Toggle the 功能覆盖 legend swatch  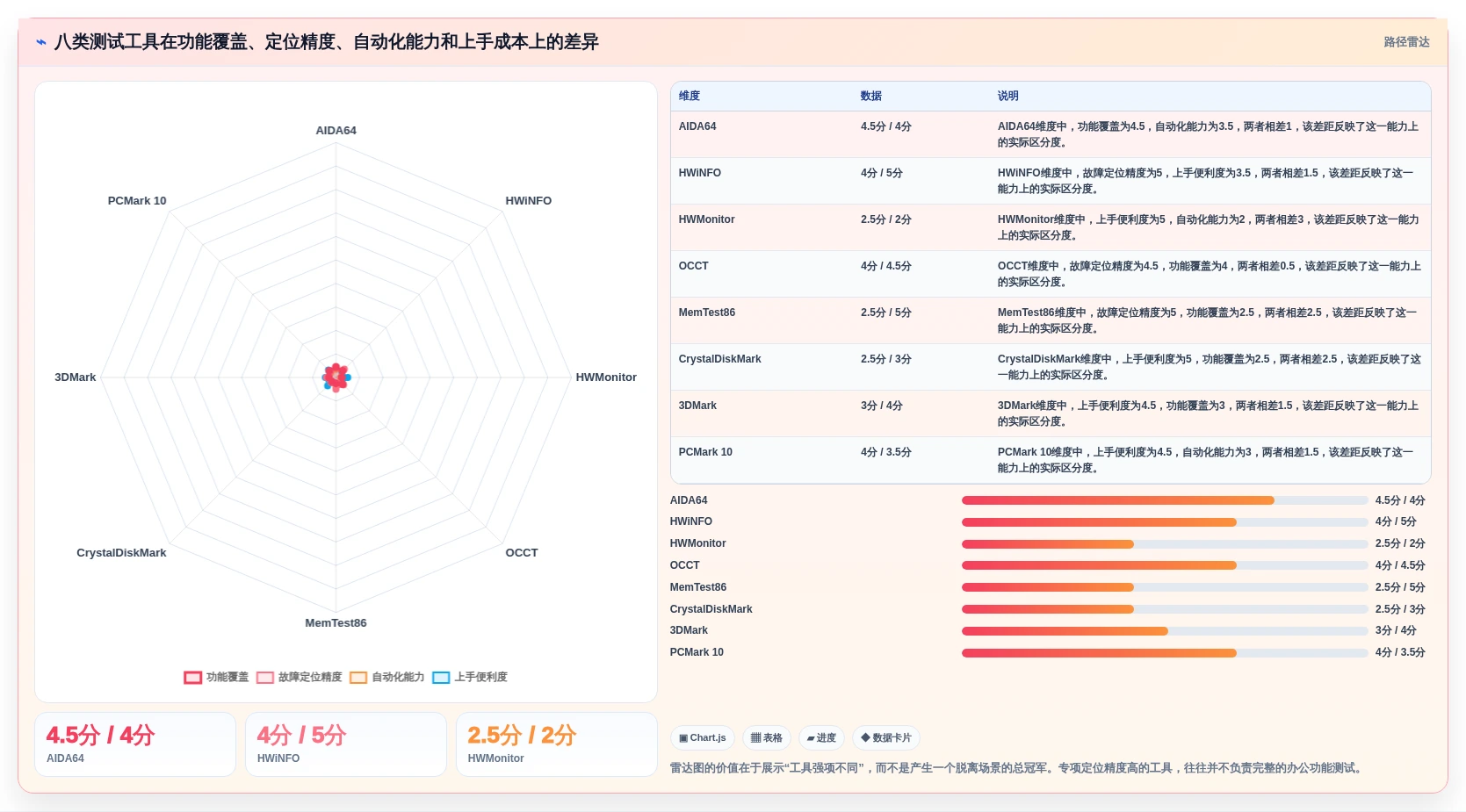tap(193, 678)
